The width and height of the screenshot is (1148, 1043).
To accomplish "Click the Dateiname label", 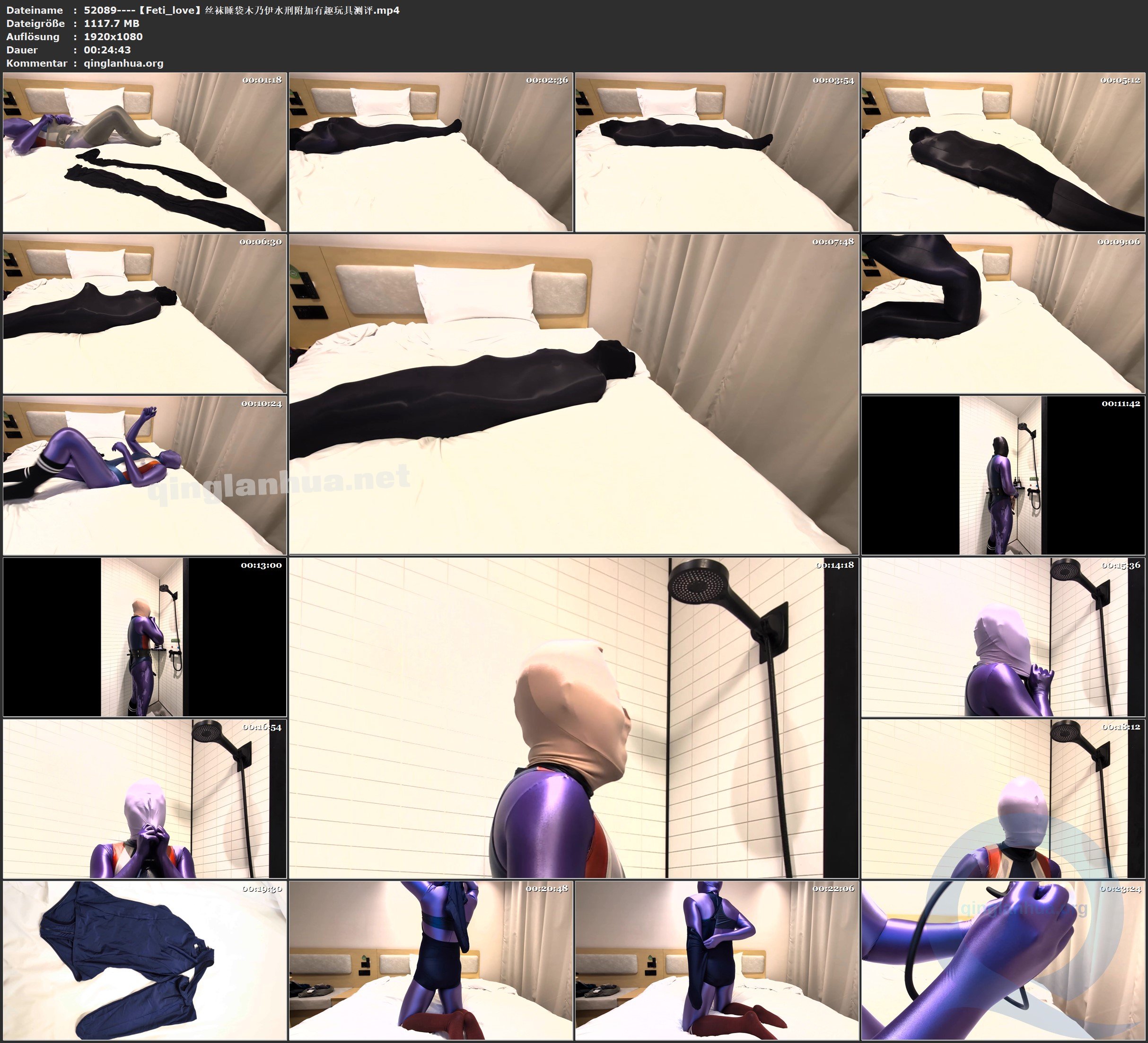I will click(35, 10).
